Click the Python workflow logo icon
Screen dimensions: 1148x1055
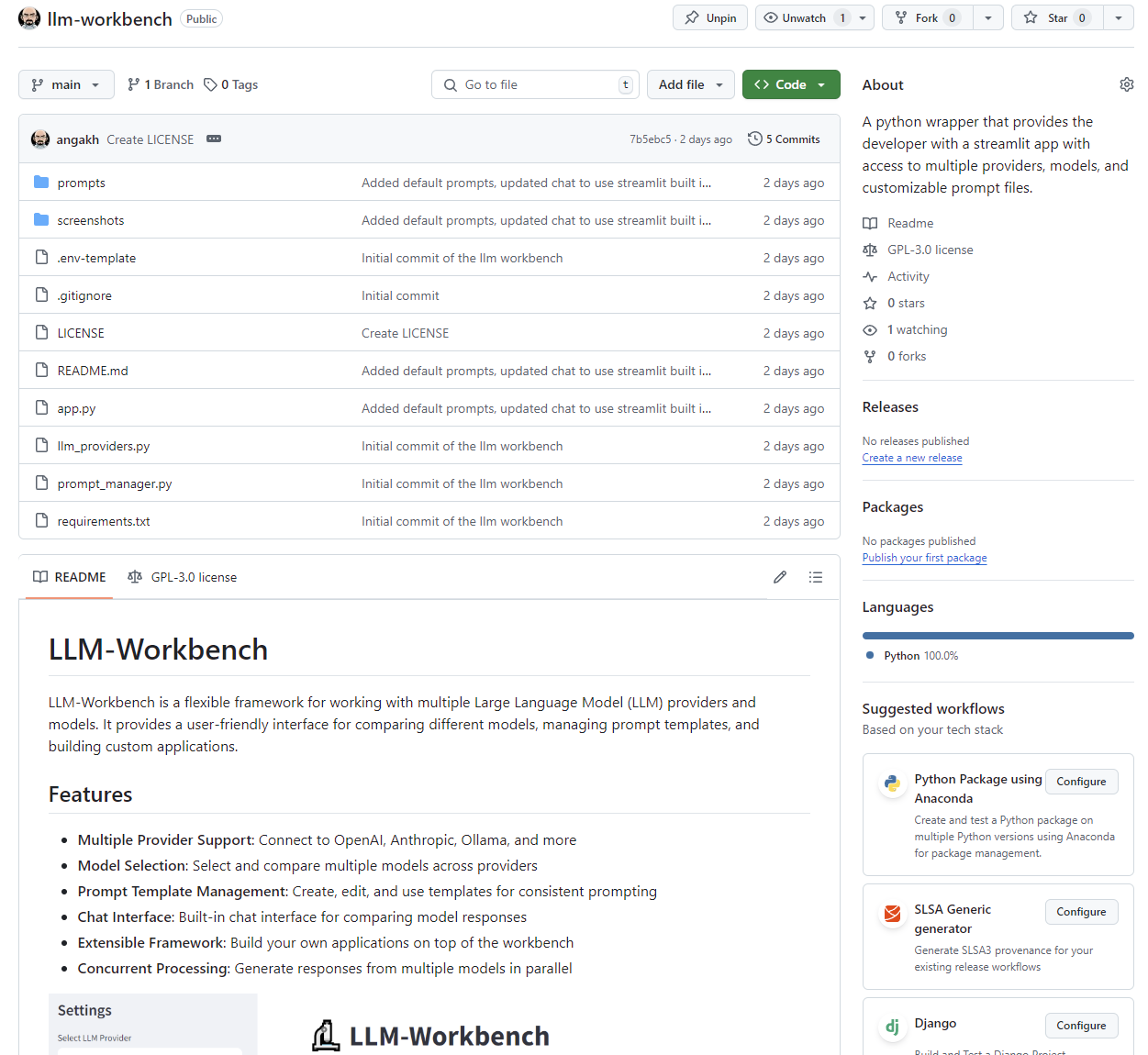[x=892, y=783]
